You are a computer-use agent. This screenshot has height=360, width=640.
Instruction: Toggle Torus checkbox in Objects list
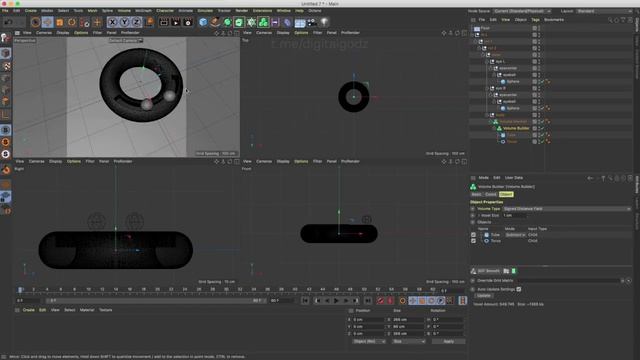pos(473,241)
